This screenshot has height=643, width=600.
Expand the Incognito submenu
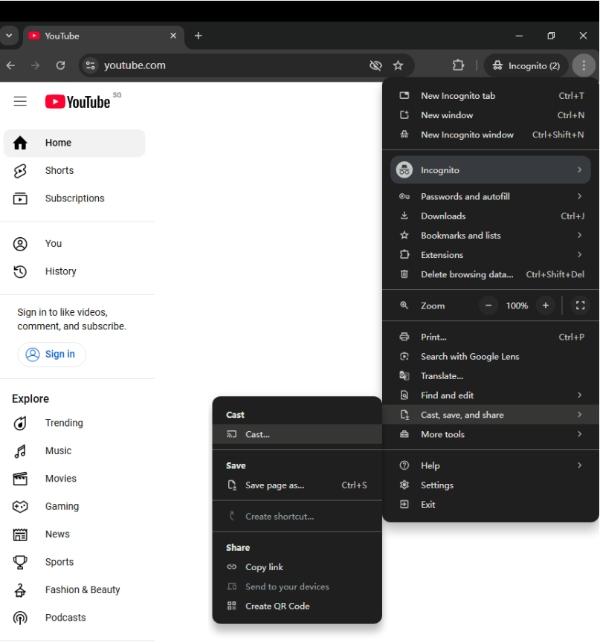click(490, 170)
